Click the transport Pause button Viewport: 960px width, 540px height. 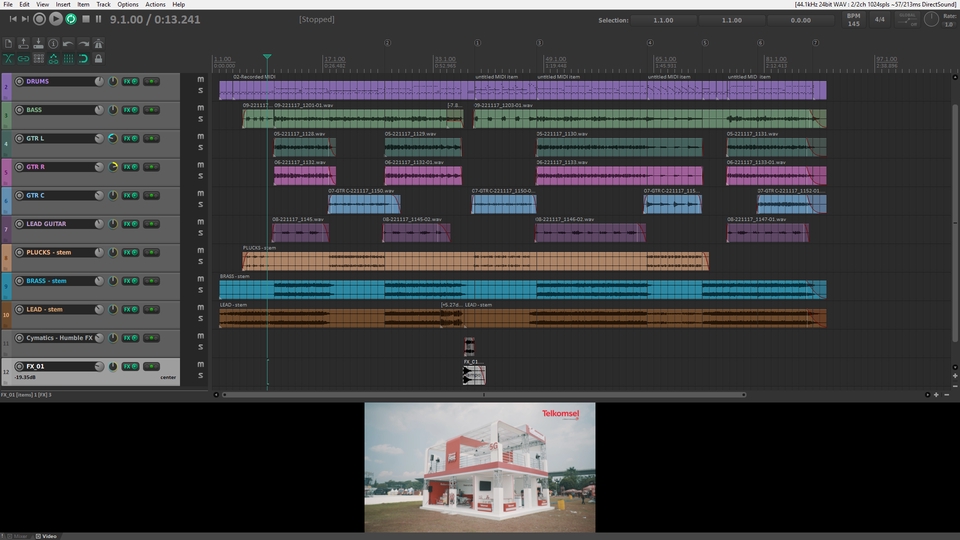pyautogui.click(x=98, y=19)
